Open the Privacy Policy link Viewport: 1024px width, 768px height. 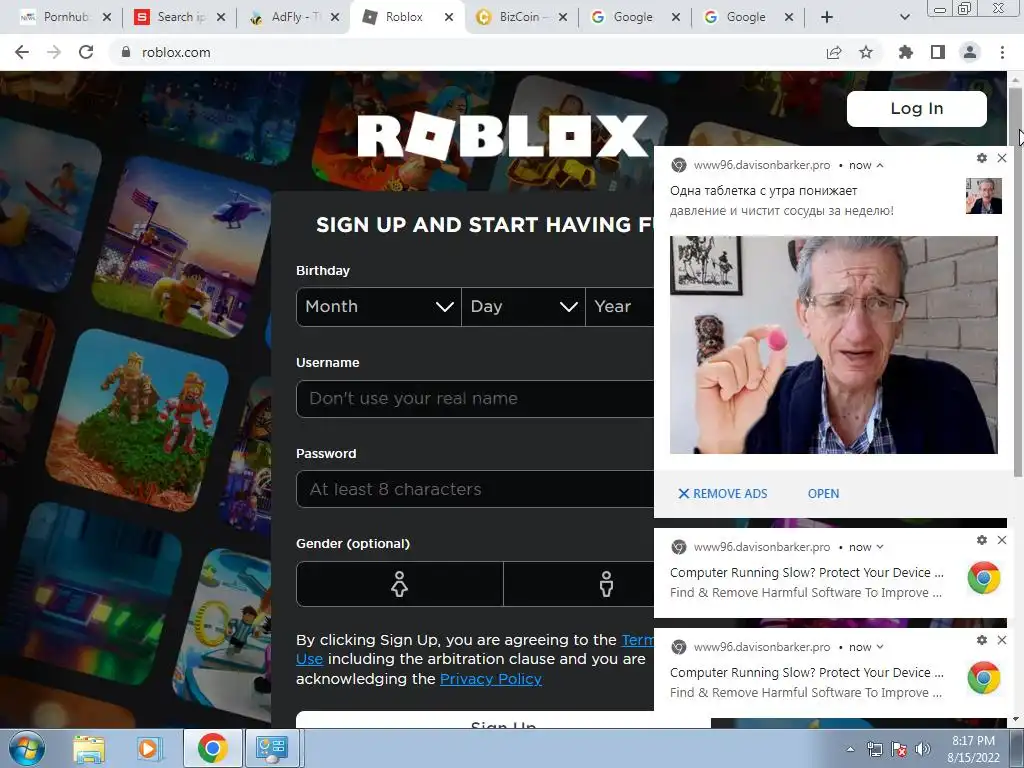490,679
